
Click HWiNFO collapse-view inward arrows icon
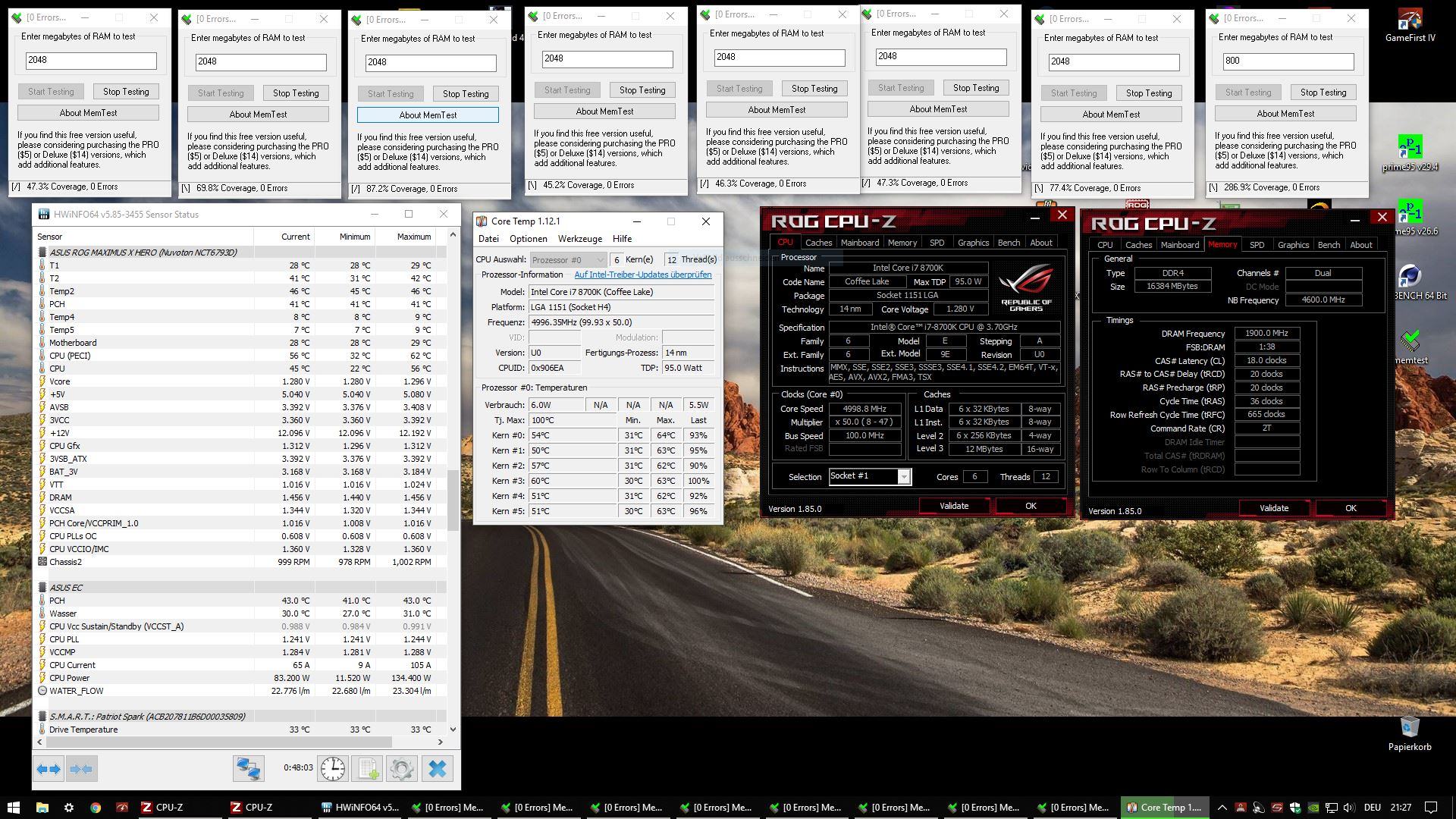pos(80,769)
